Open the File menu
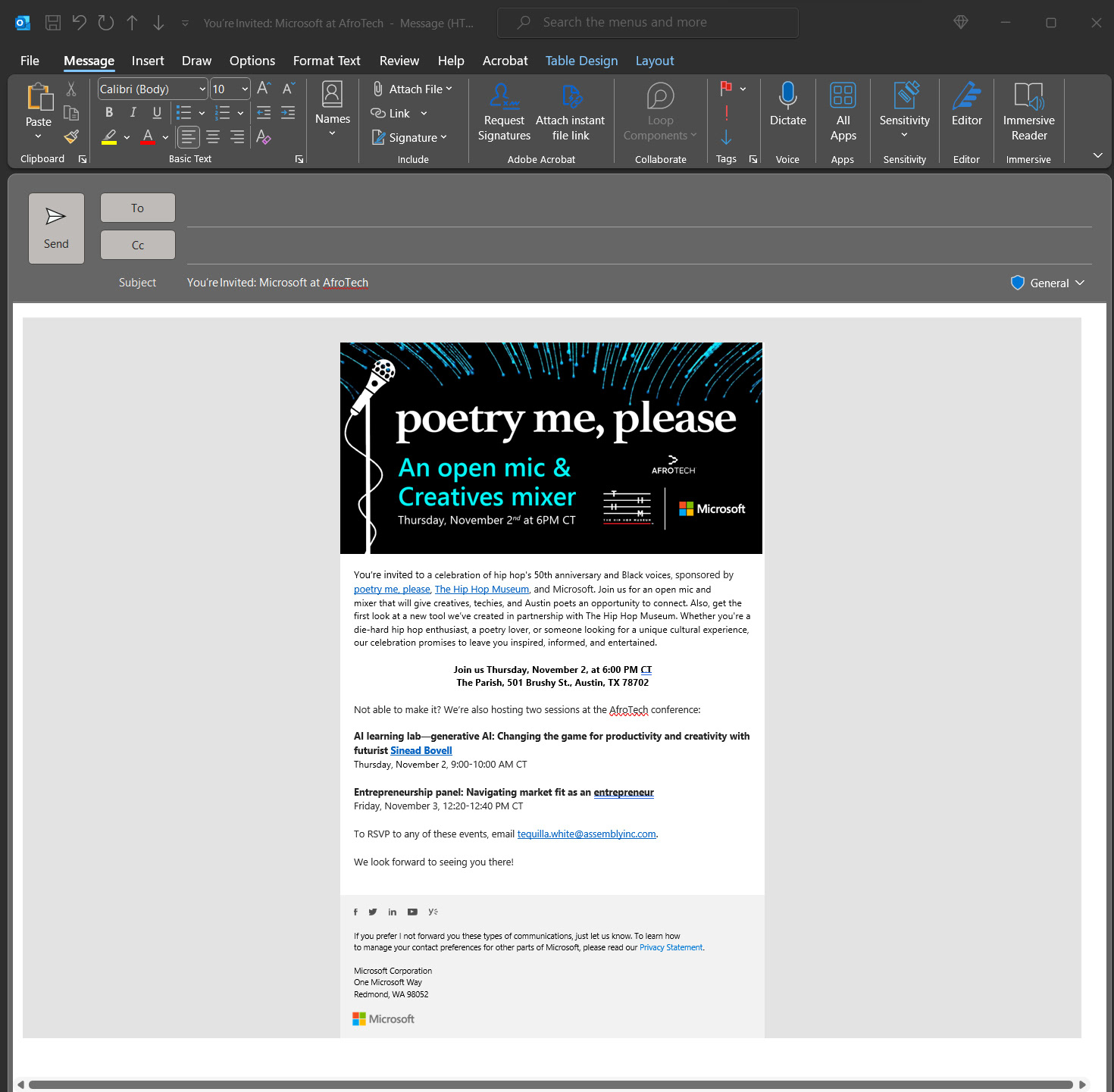This screenshot has width=1114, height=1092. [x=30, y=61]
